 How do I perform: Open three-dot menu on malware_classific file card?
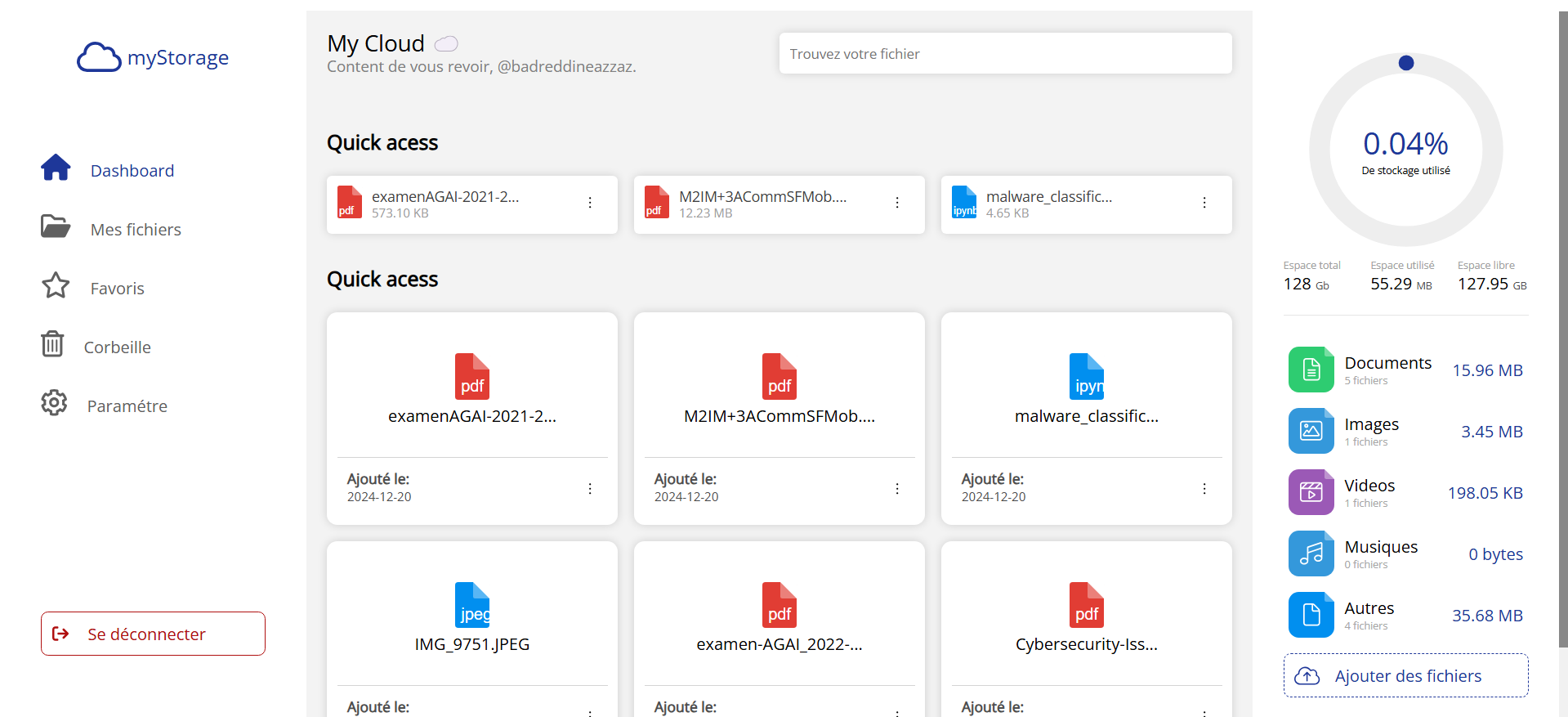click(x=1204, y=489)
